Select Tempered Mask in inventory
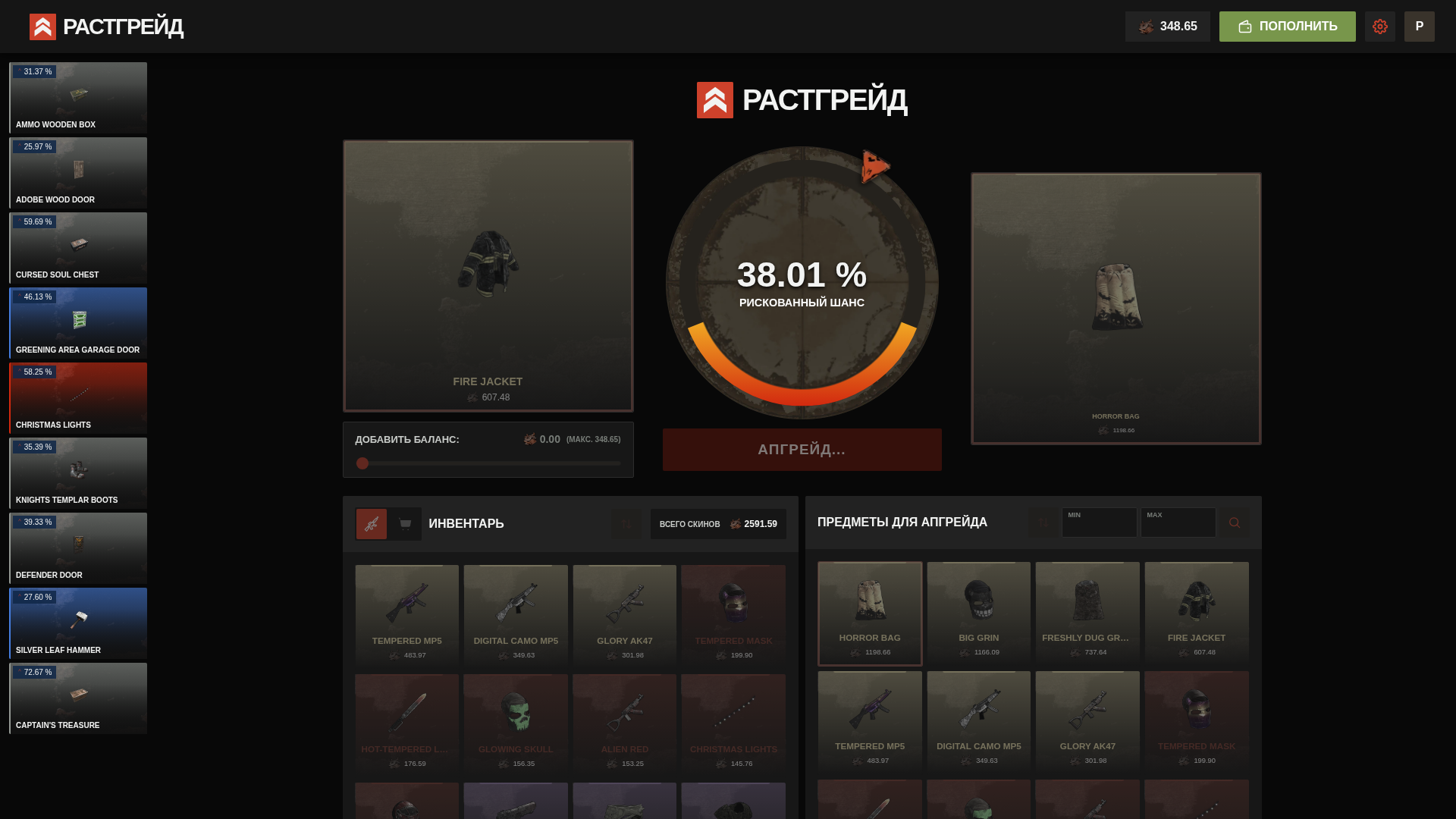Screen dimensions: 1456x819 coord(733,616)
